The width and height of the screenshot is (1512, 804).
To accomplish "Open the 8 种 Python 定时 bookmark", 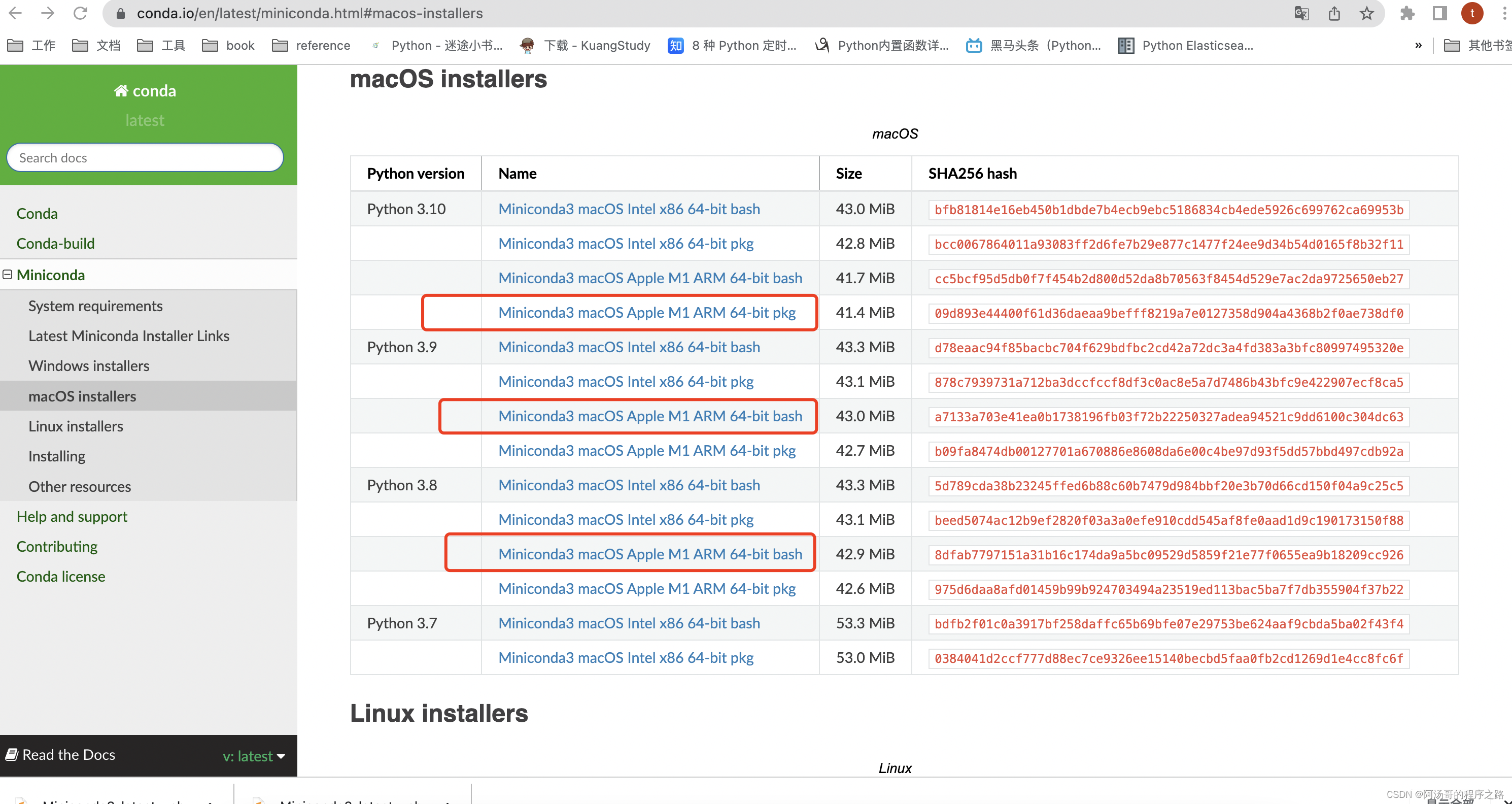I will point(733,45).
